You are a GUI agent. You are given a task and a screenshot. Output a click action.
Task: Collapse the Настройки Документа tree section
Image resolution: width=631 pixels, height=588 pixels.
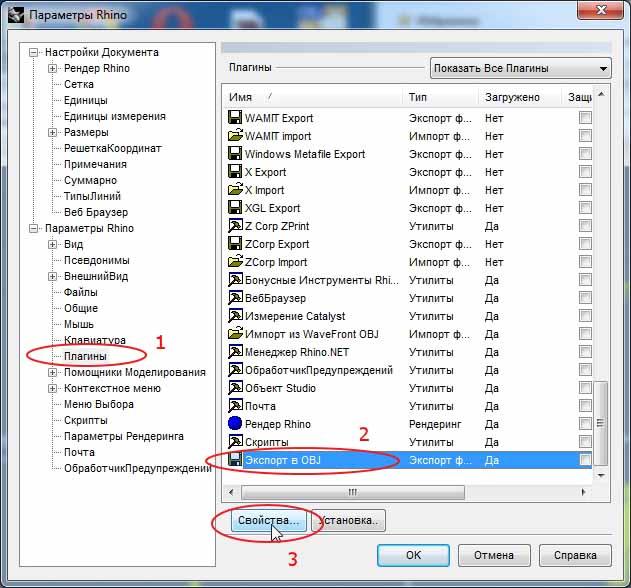pos(33,52)
